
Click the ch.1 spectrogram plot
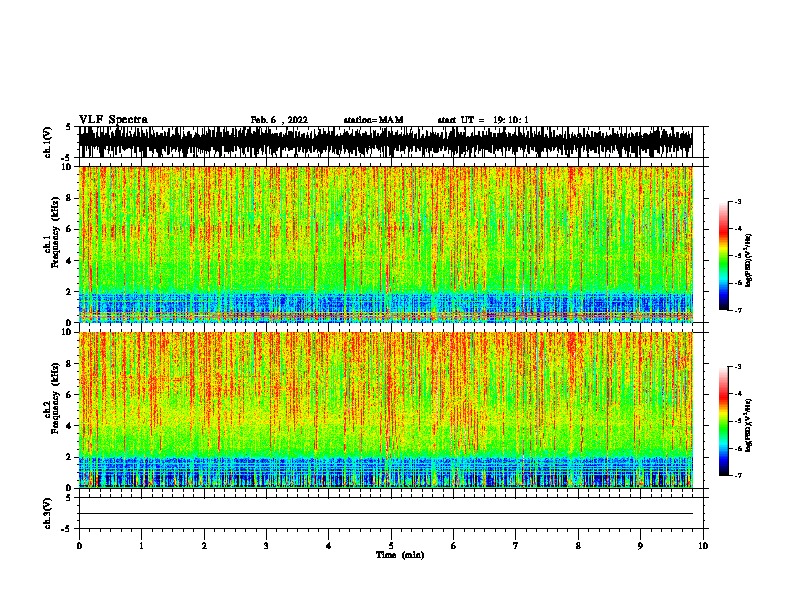[386, 244]
